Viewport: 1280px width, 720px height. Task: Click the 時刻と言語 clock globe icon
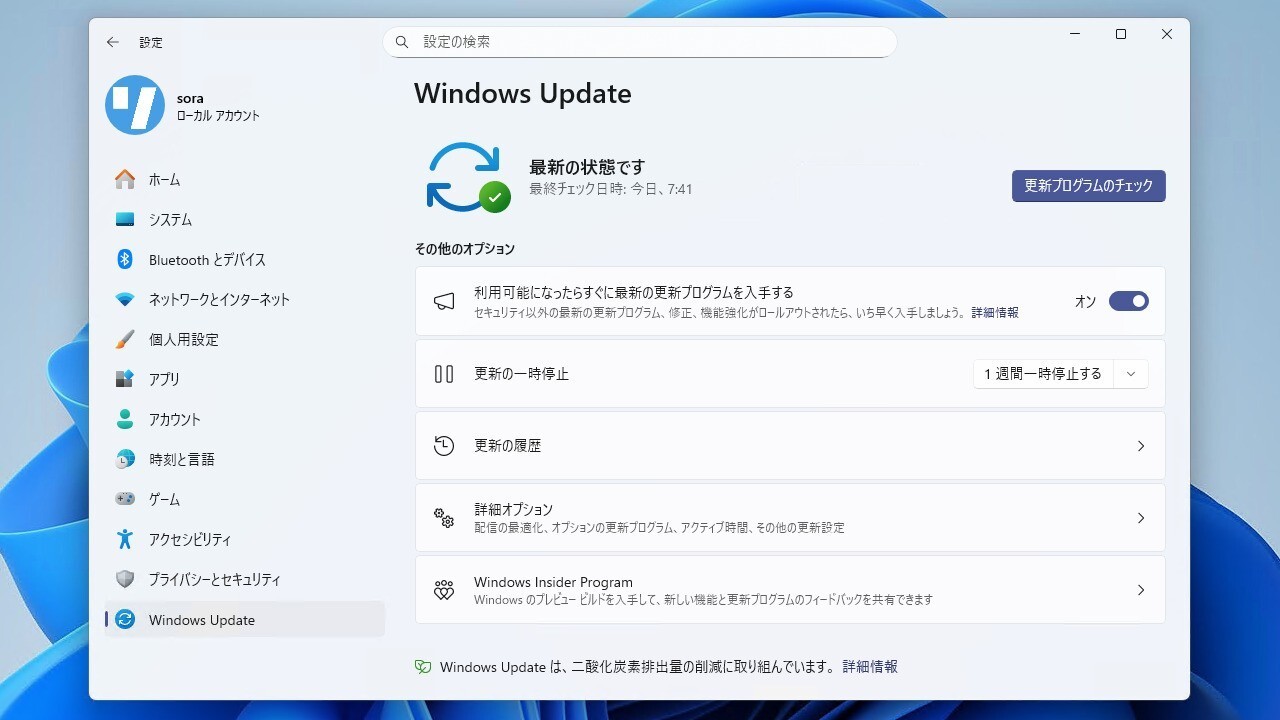click(125, 459)
